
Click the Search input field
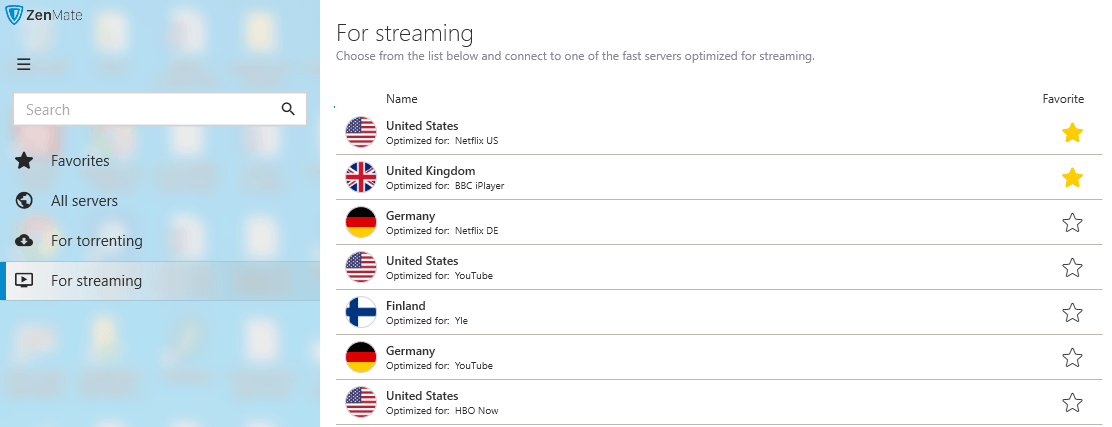pyautogui.click(x=160, y=109)
